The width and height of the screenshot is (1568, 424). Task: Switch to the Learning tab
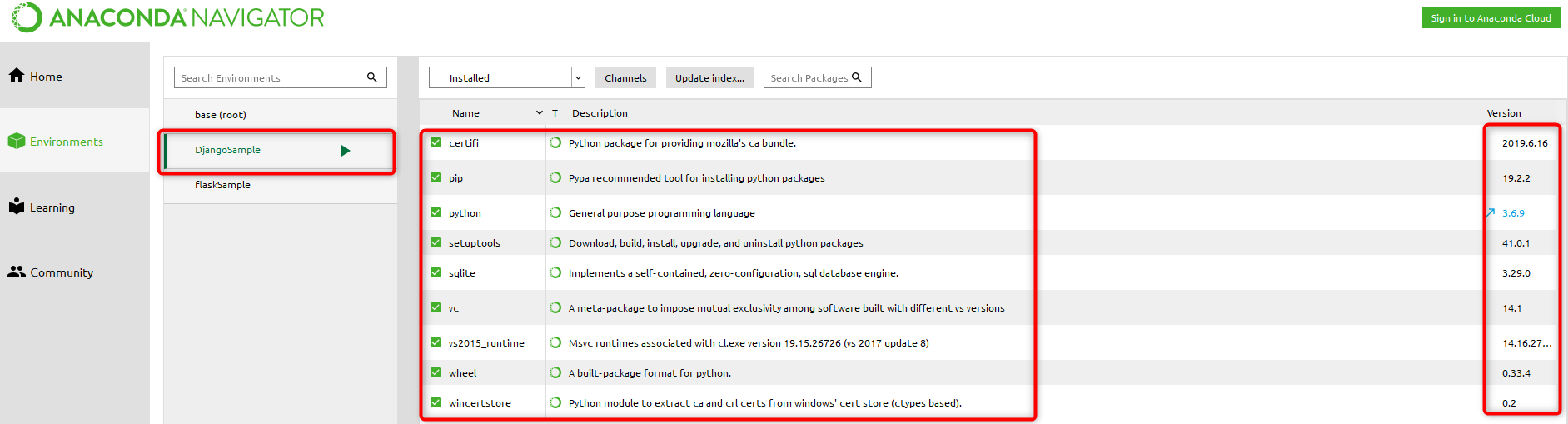[52, 207]
